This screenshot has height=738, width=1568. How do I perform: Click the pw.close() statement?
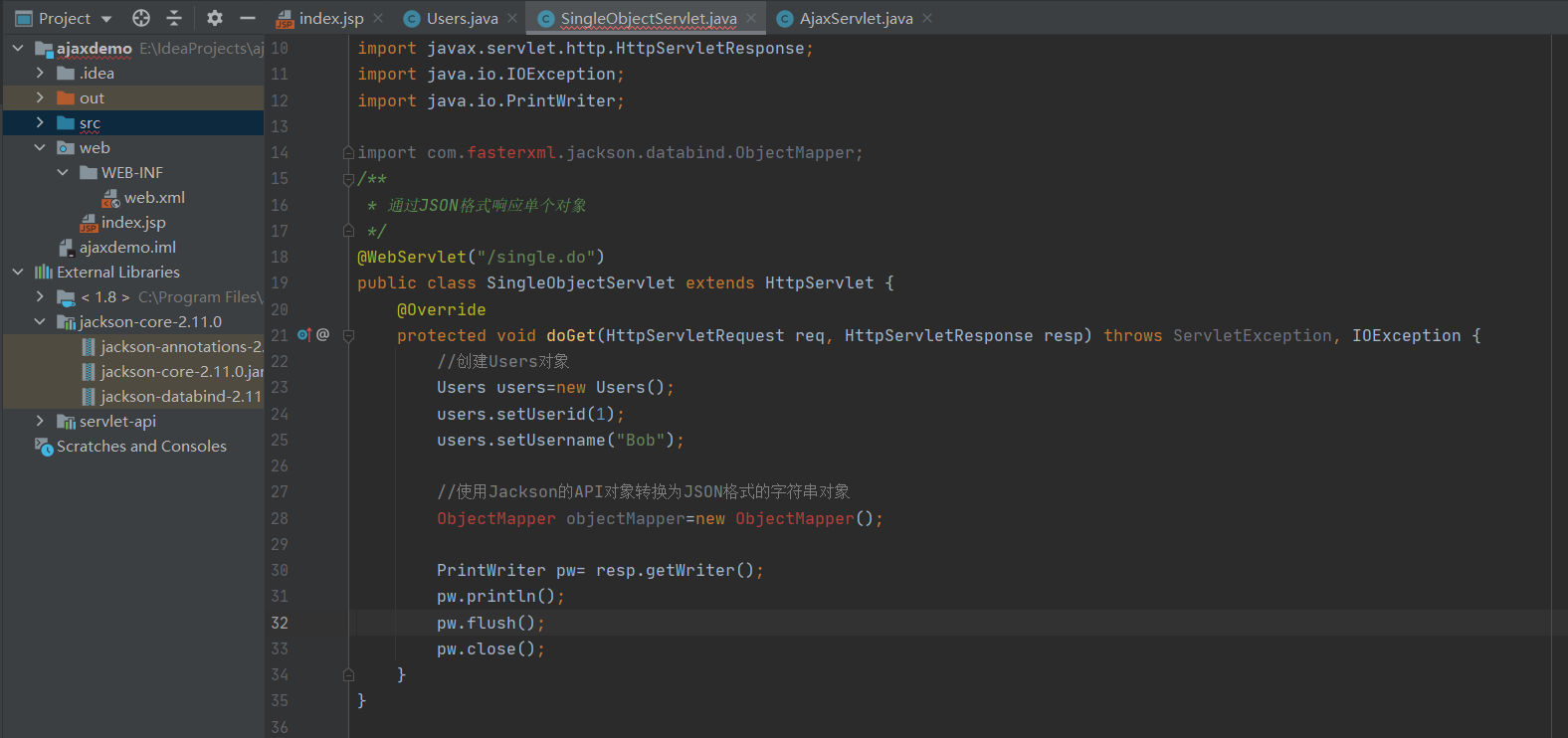[490, 648]
